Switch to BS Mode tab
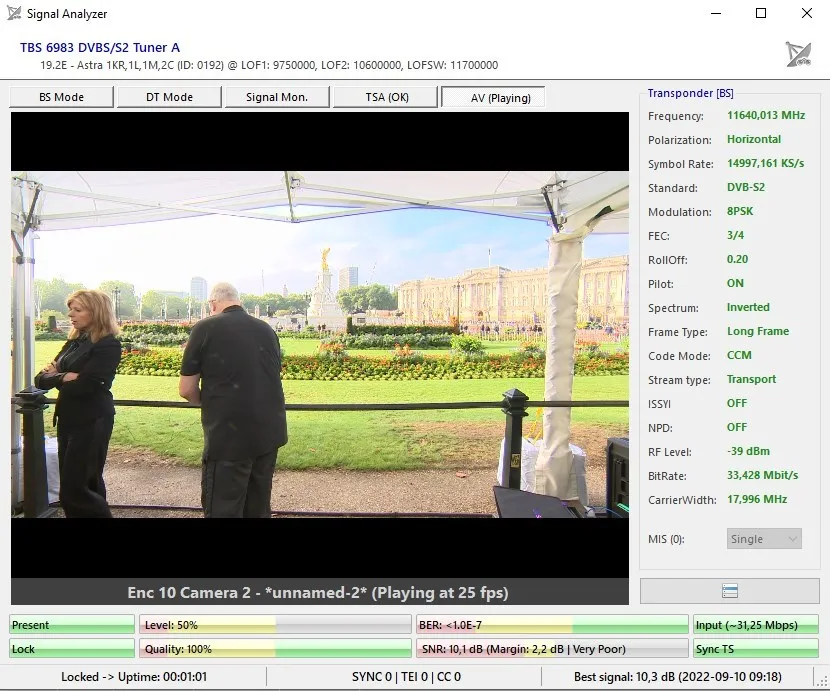 [61, 97]
